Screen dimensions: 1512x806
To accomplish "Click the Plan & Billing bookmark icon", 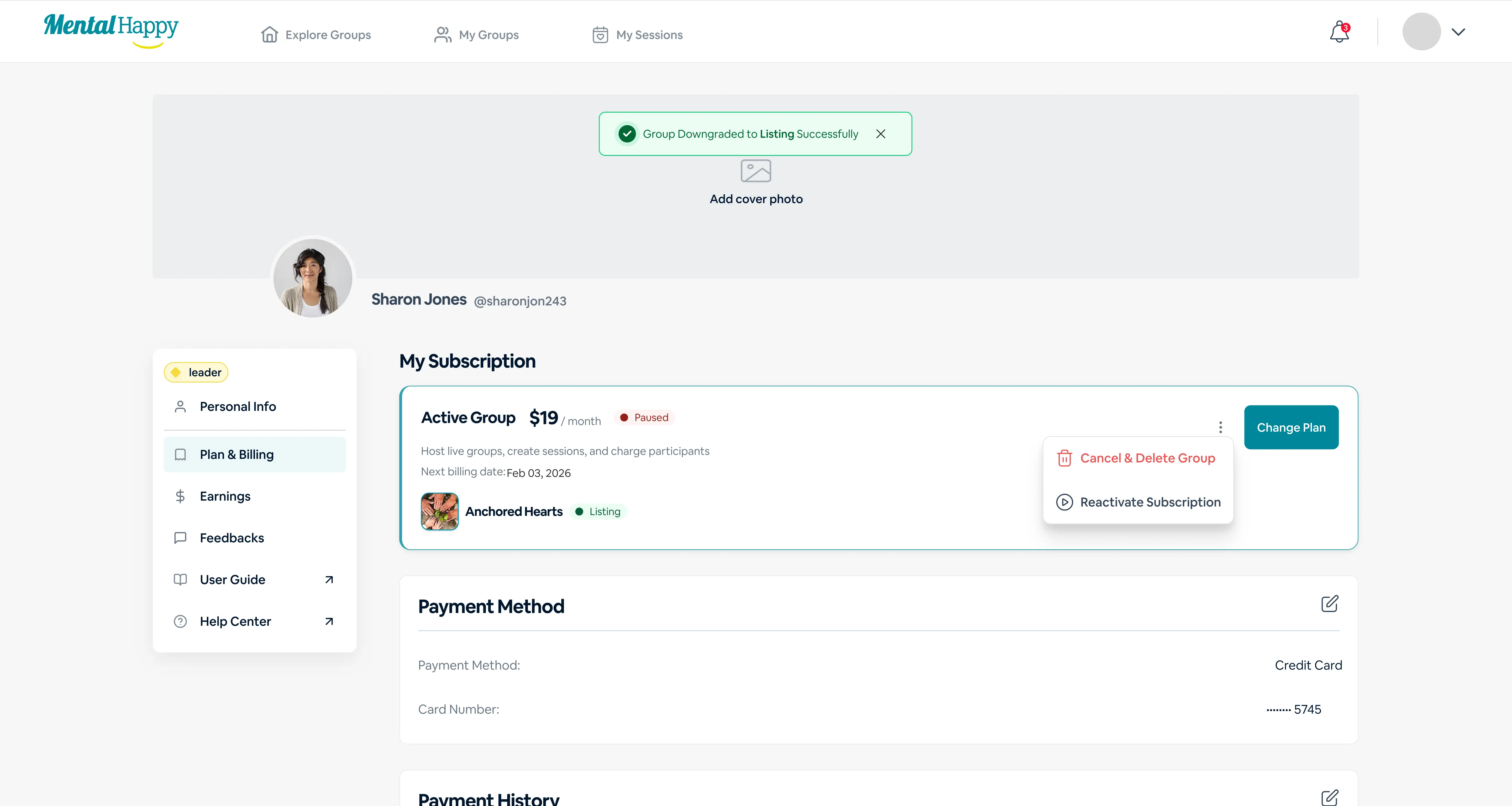I will tap(180, 455).
